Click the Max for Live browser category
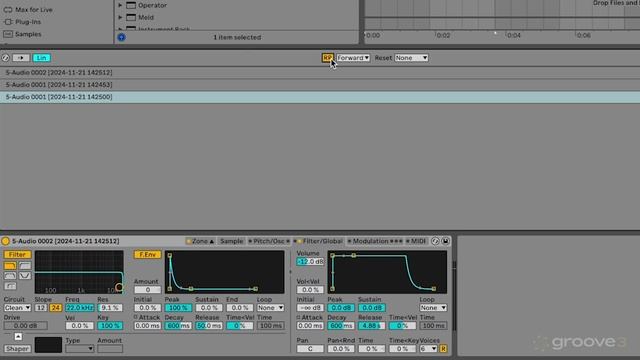The width and height of the screenshot is (640, 360). coord(33,9)
